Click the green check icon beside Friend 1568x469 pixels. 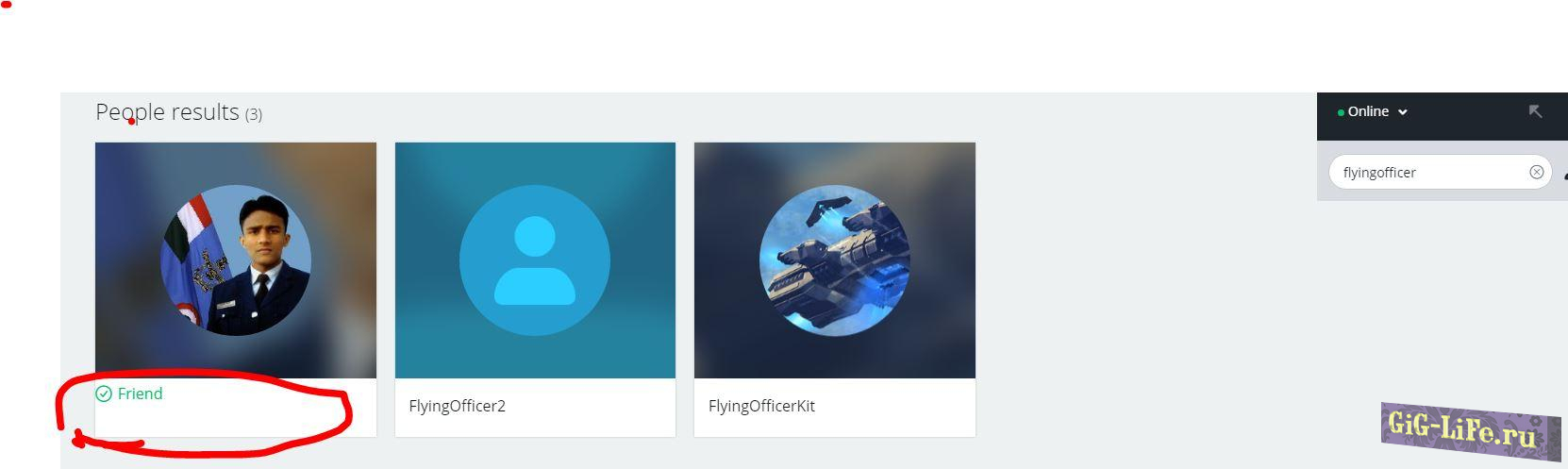[104, 394]
